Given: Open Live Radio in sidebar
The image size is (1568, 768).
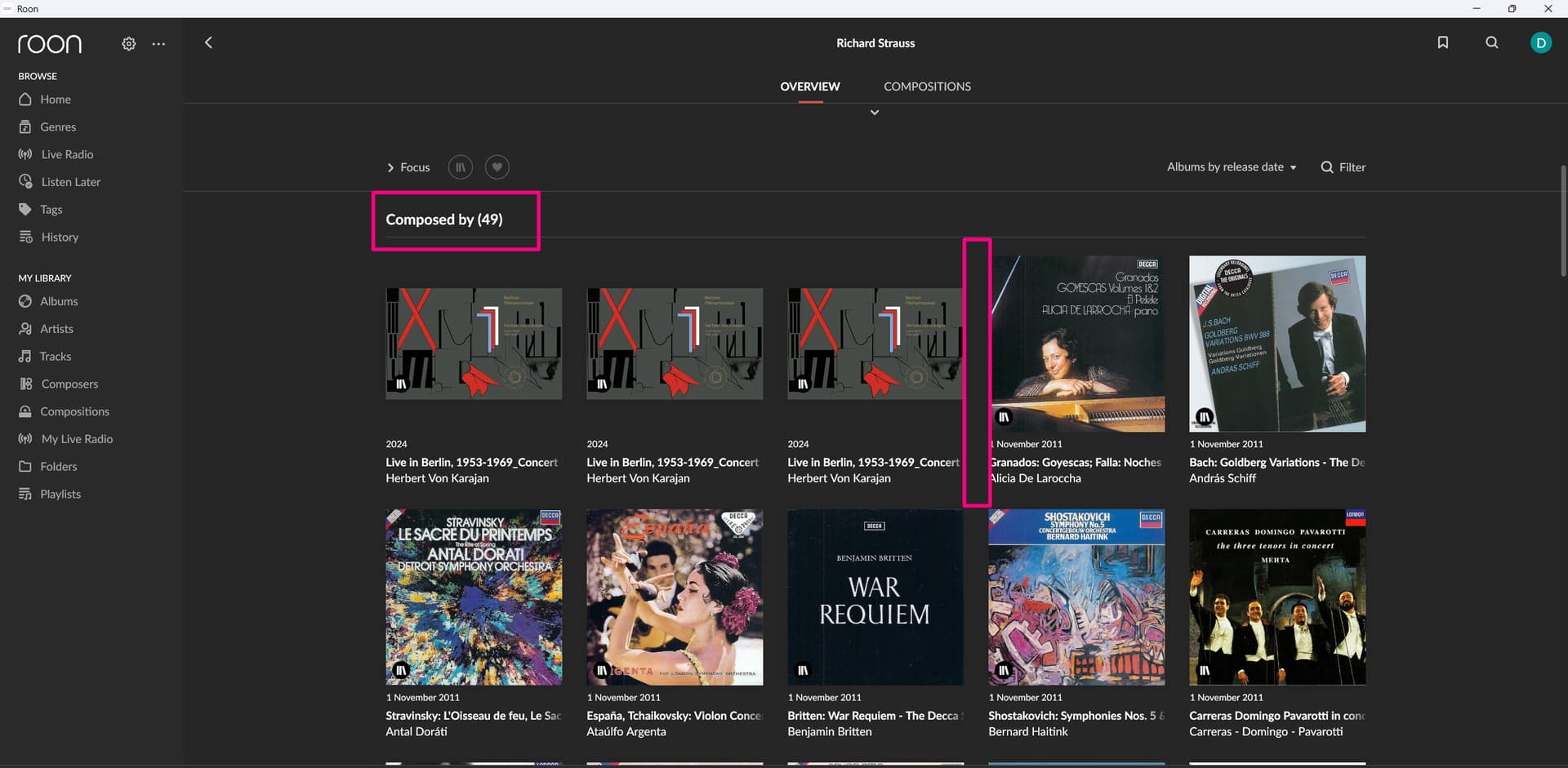Looking at the screenshot, I should click(67, 154).
